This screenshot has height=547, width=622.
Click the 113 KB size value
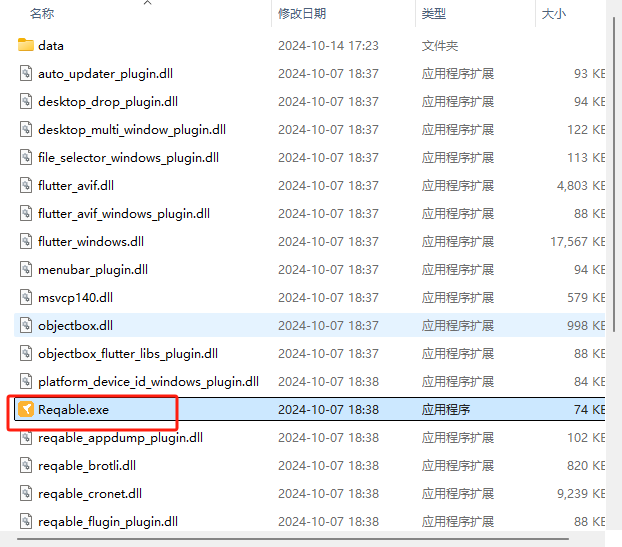pyautogui.click(x=586, y=158)
